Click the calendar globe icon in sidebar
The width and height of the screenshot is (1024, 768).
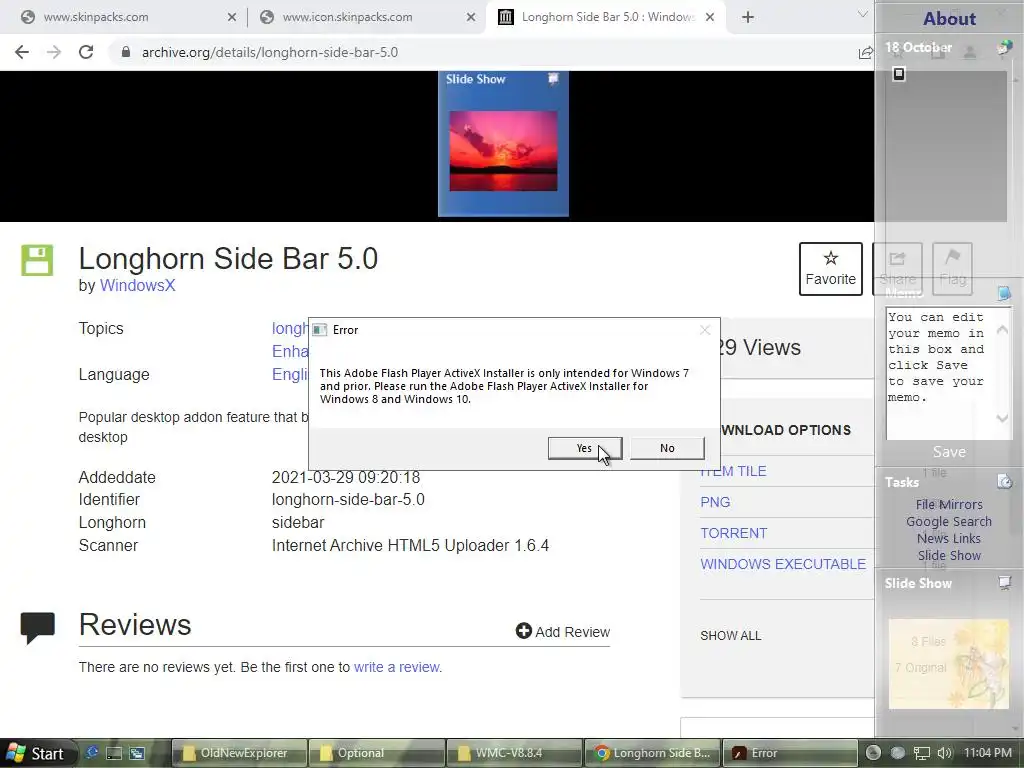pos(1004,48)
